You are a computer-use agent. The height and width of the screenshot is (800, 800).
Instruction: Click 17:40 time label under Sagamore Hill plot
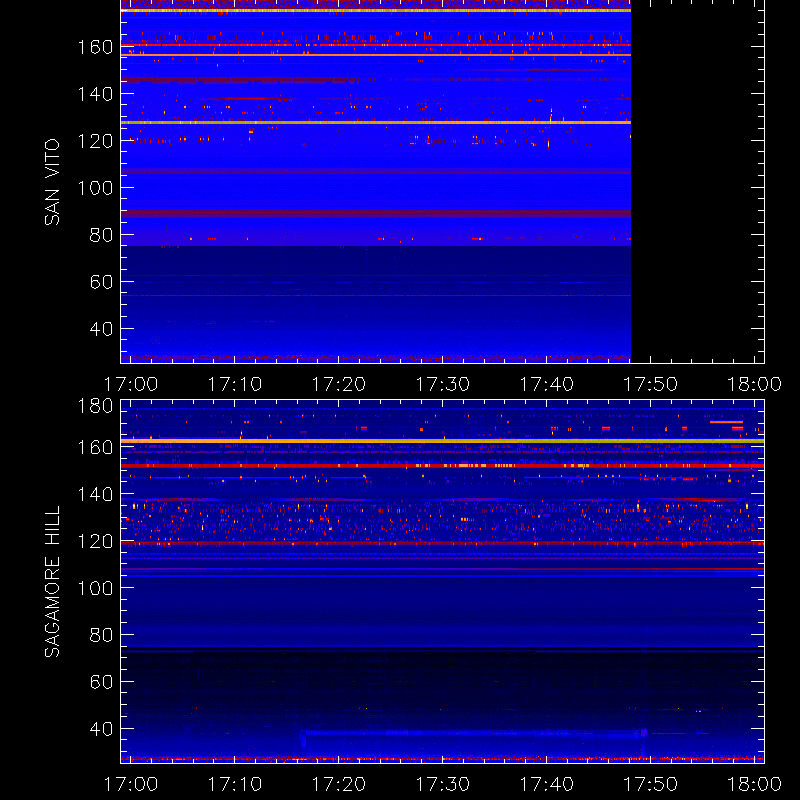point(546,784)
